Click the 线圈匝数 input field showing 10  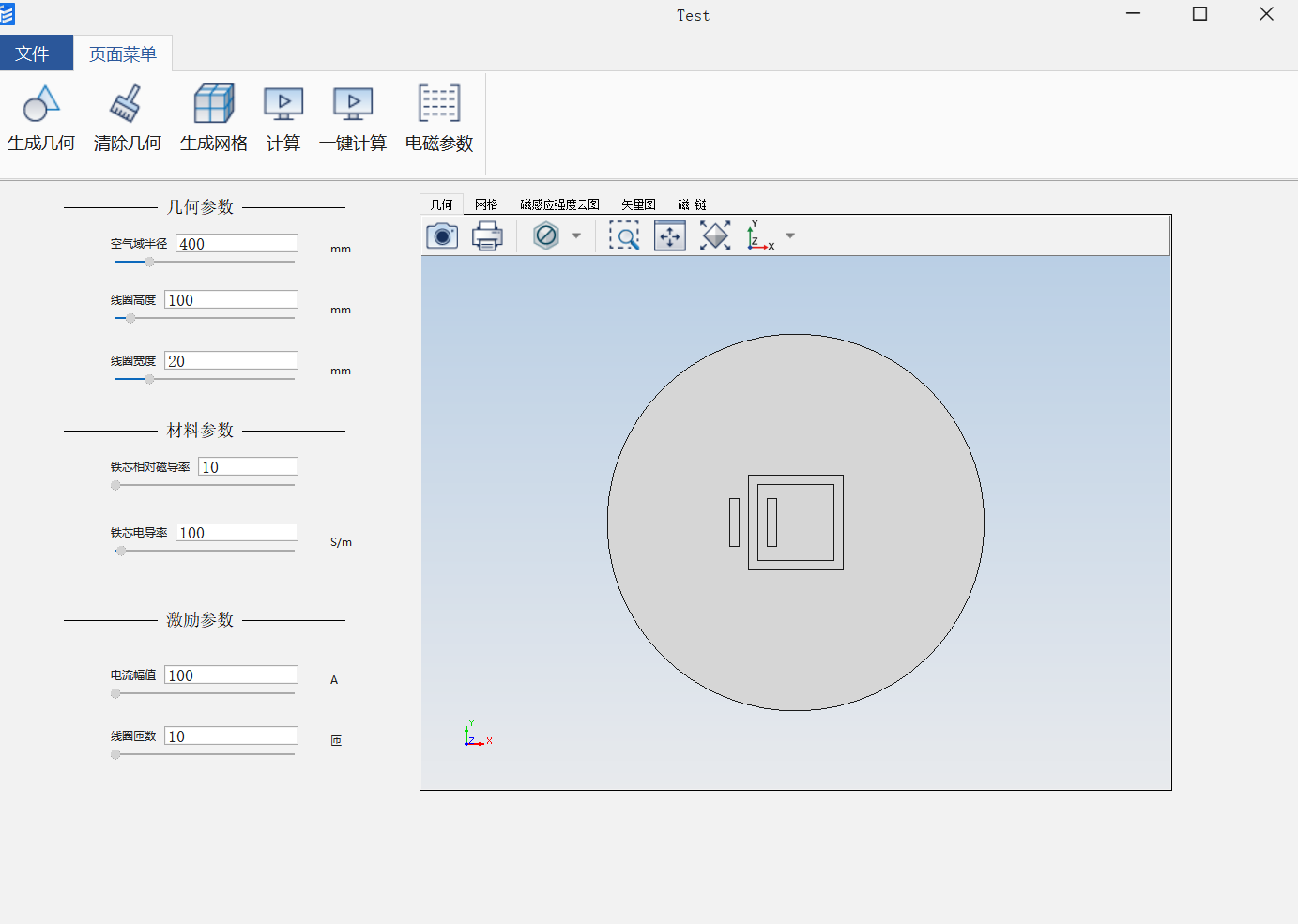(231, 735)
